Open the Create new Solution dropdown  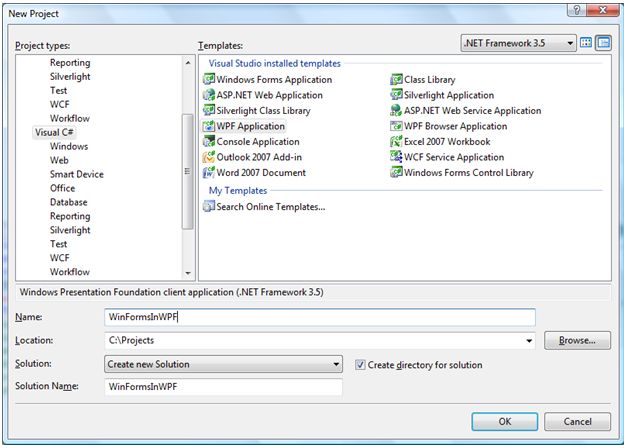(x=223, y=364)
